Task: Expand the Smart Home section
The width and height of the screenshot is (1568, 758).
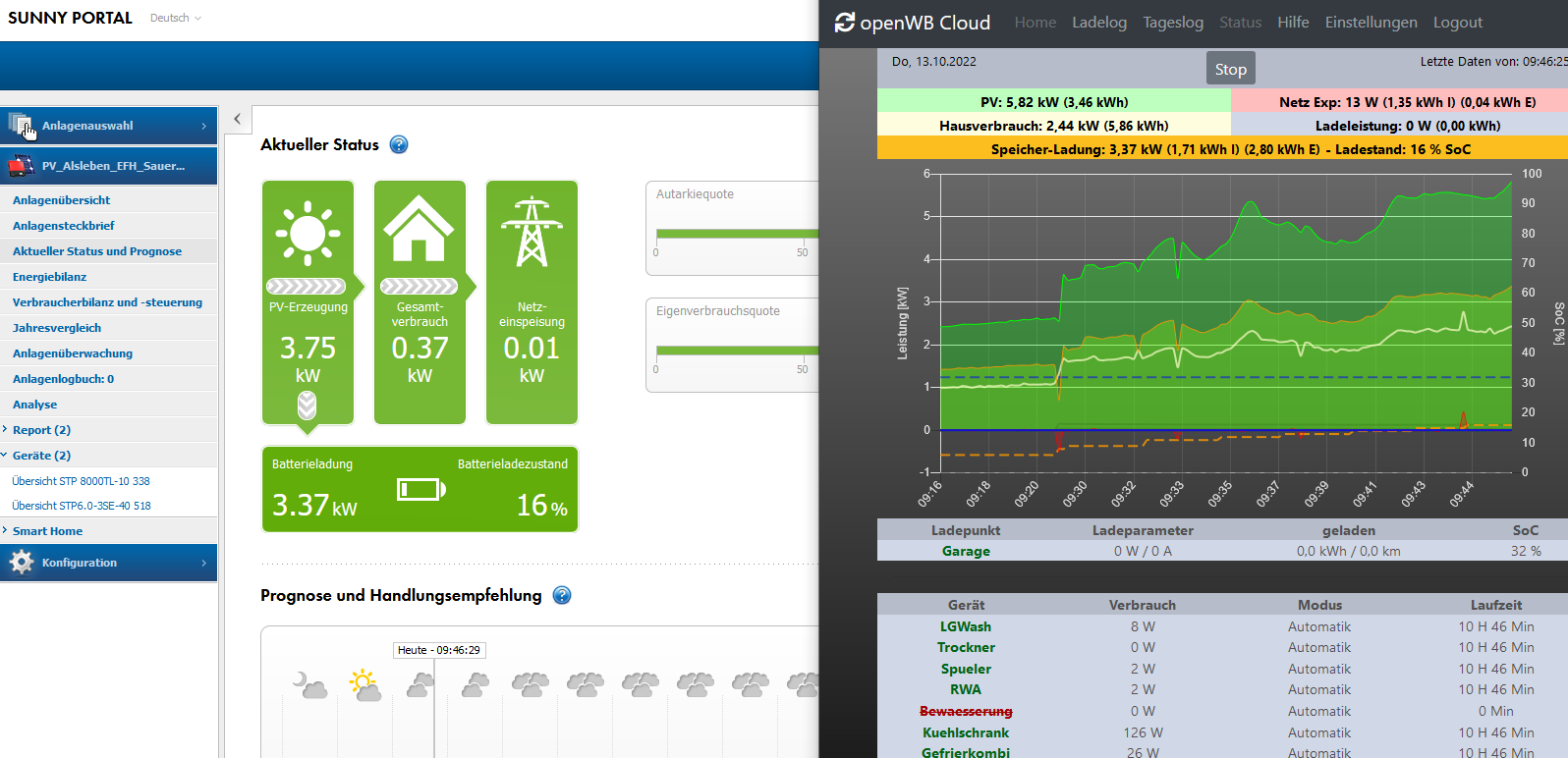Action: (47, 531)
